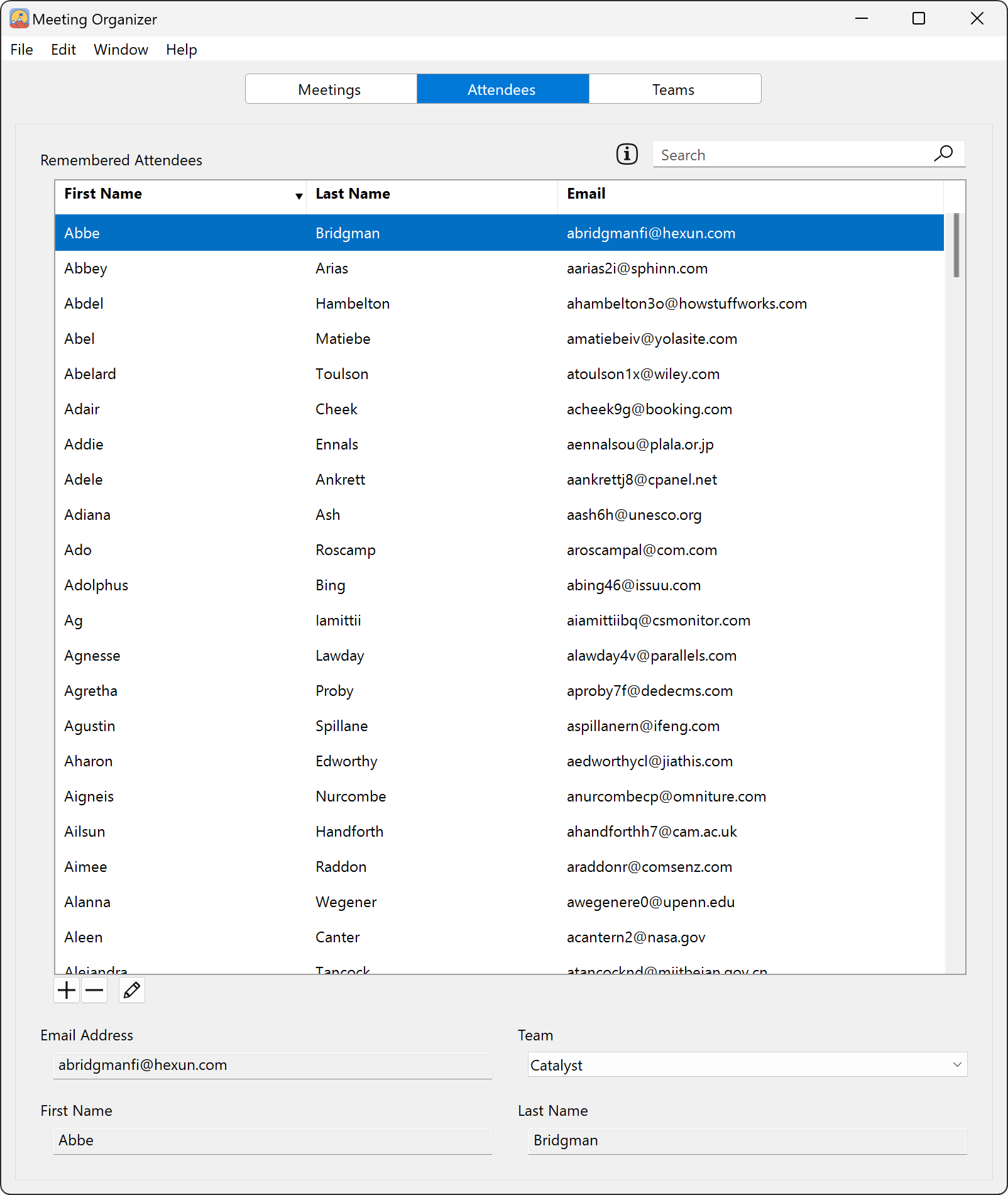1008x1195 pixels.
Task: Open the Window menu
Action: coord(121,50)
